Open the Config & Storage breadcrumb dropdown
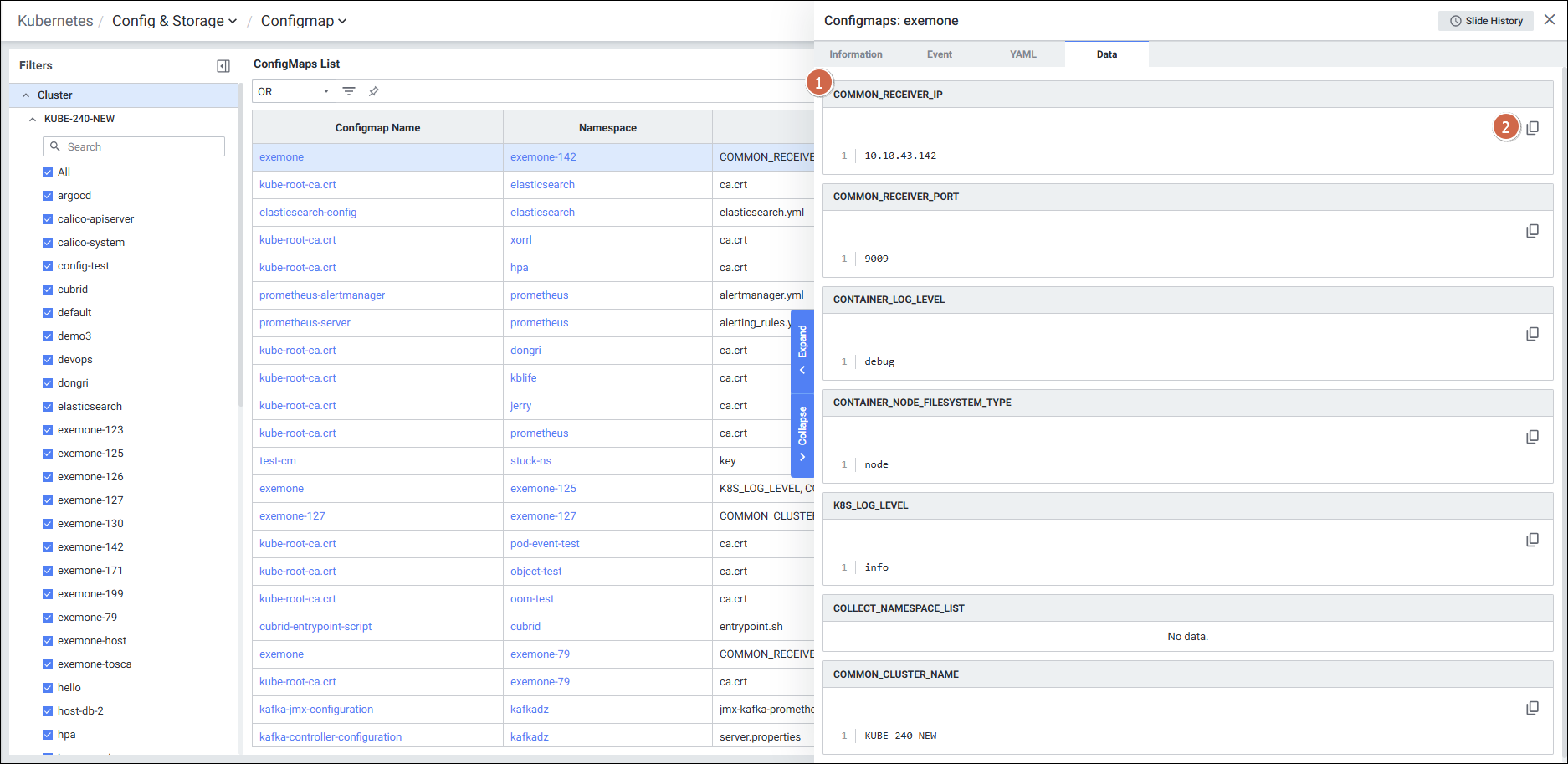 174,21
